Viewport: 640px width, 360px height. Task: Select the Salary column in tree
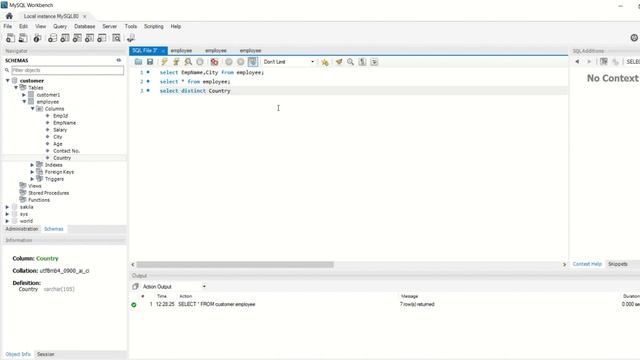[60, 130]
